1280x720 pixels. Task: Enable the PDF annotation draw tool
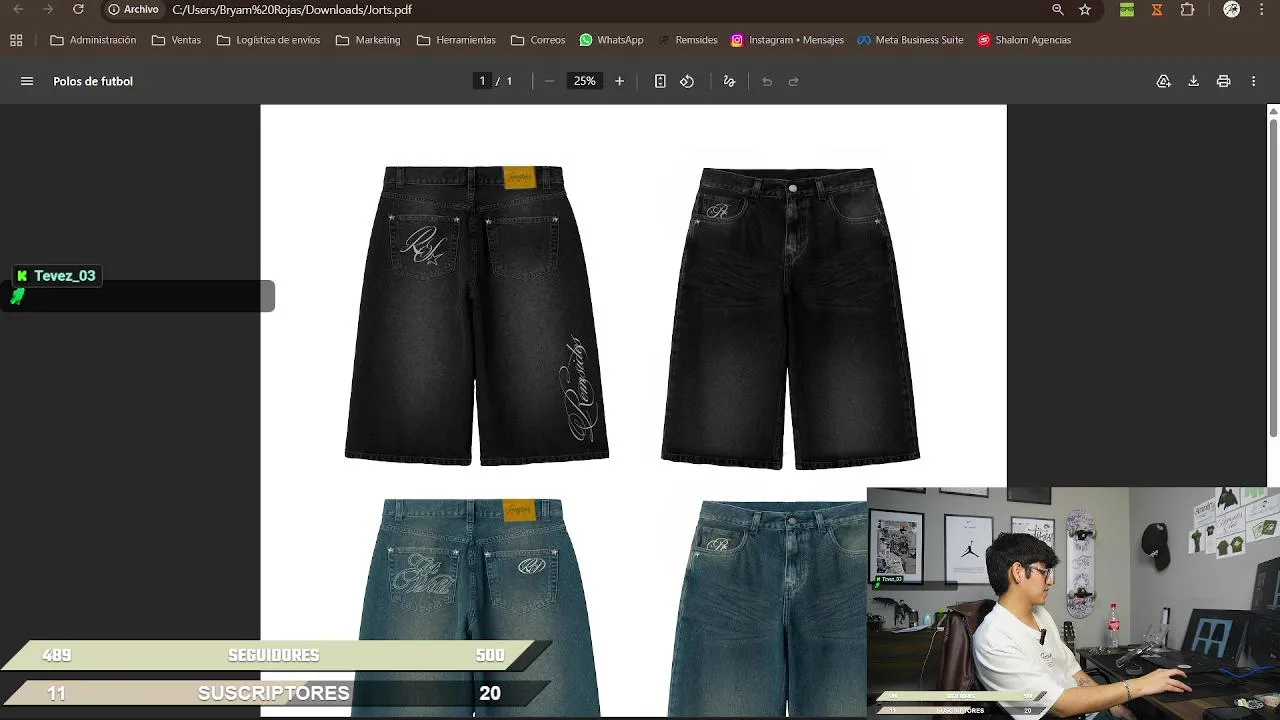pyautogui.click(x=729, y=81)
